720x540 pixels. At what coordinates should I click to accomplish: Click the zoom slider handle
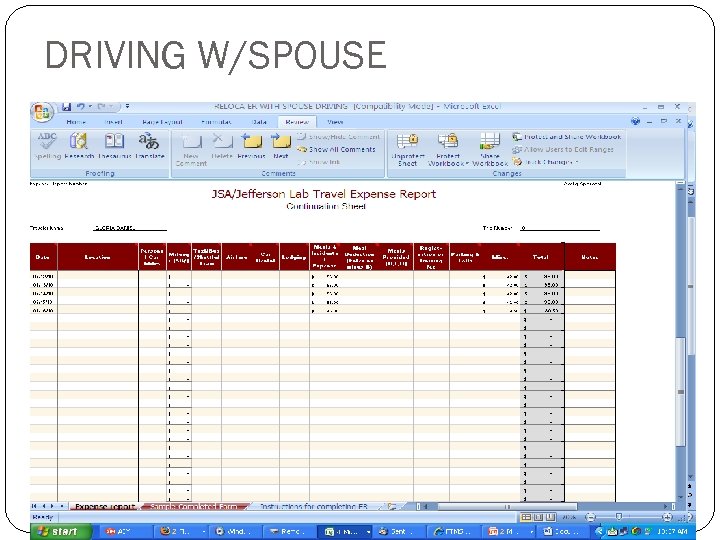(x=619, y=518)
